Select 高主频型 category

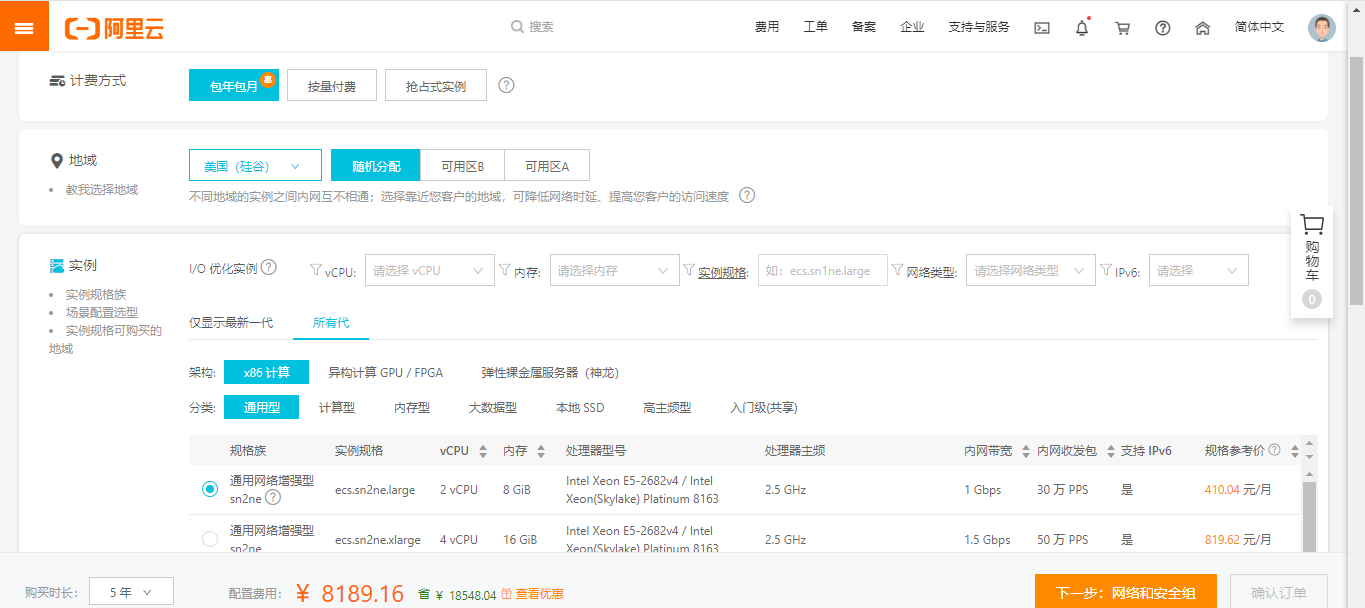click(667, 407)
